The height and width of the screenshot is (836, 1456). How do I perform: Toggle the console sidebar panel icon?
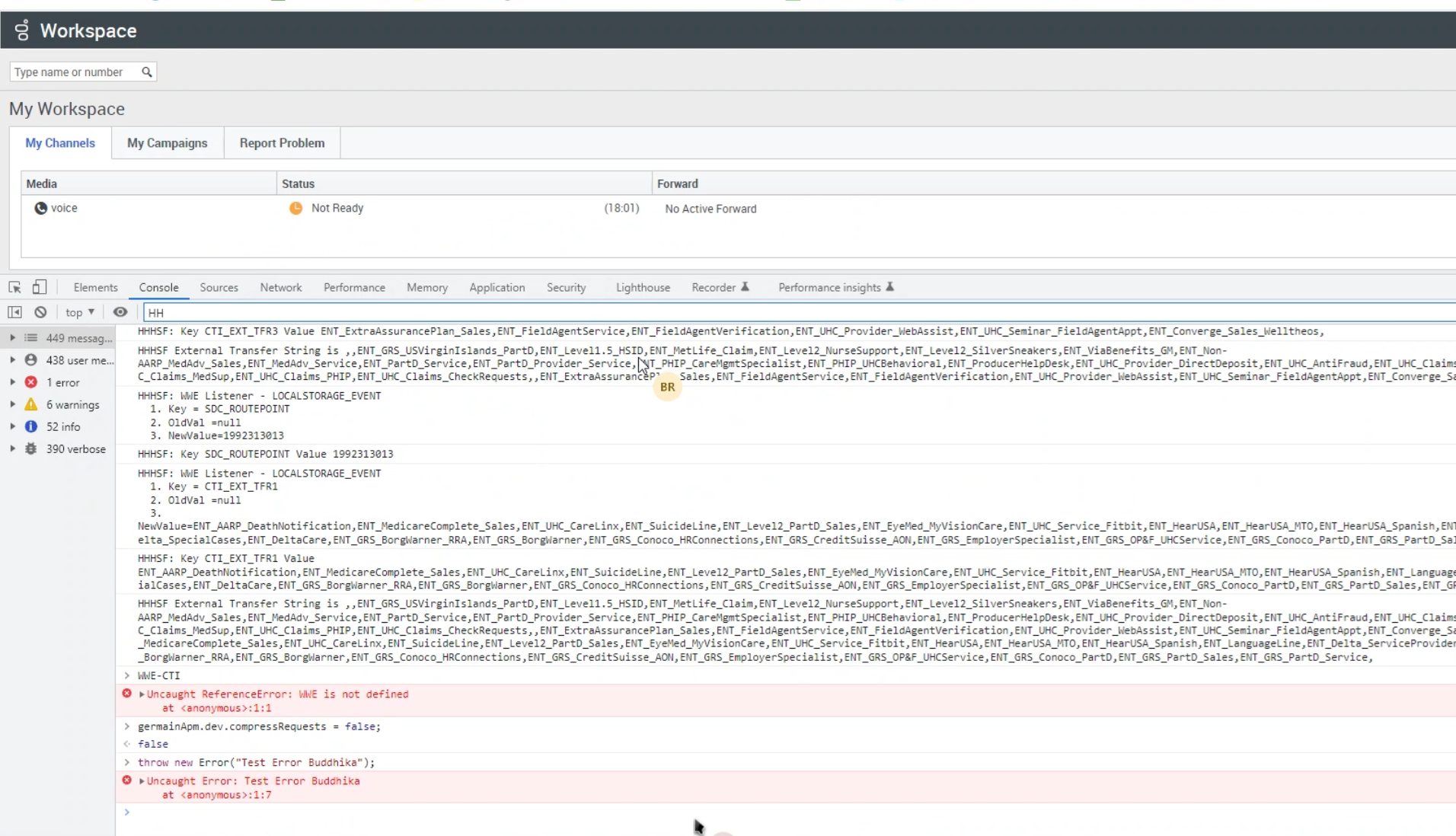(14, 312)
